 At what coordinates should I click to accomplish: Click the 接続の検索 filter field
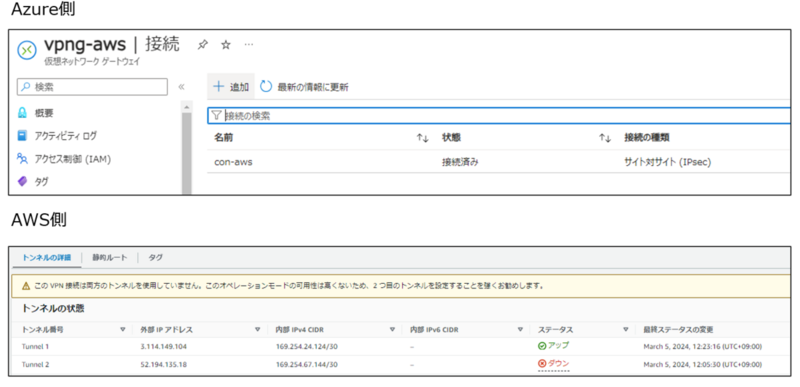tap(499, 116)
